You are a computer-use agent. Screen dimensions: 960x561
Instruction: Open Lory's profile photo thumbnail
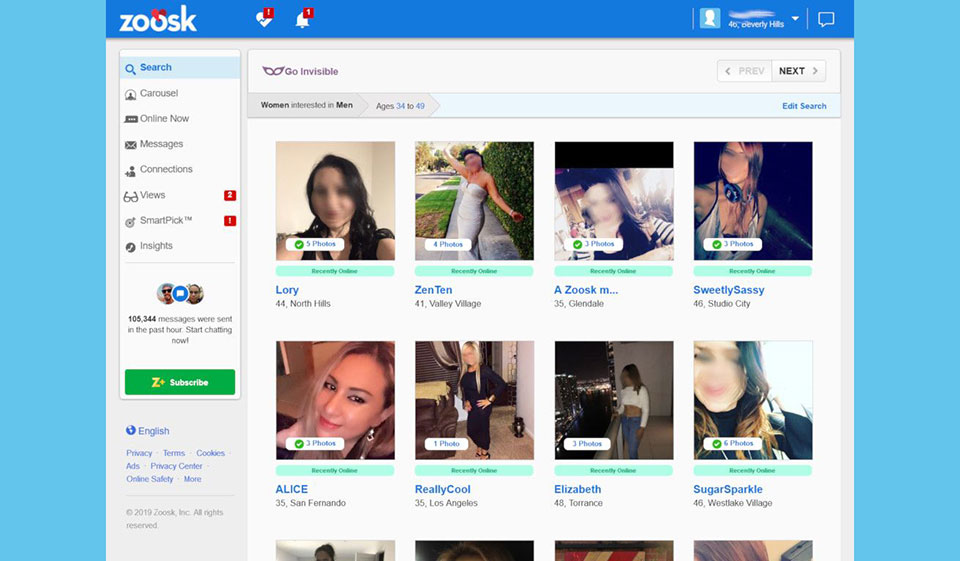(x=335, y=200)
